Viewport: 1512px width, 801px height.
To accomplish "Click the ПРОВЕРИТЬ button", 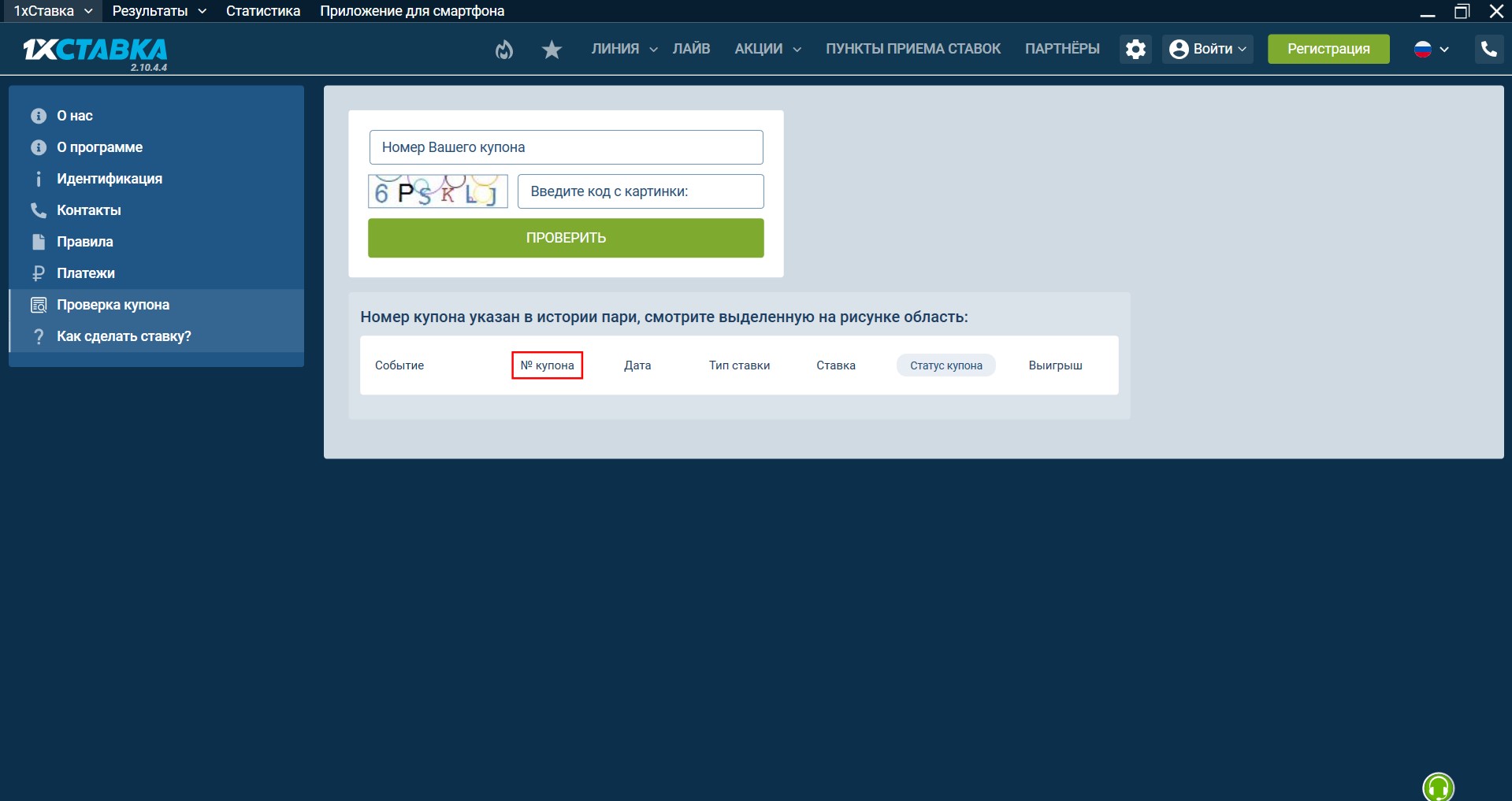I will (x=566, y=238).
